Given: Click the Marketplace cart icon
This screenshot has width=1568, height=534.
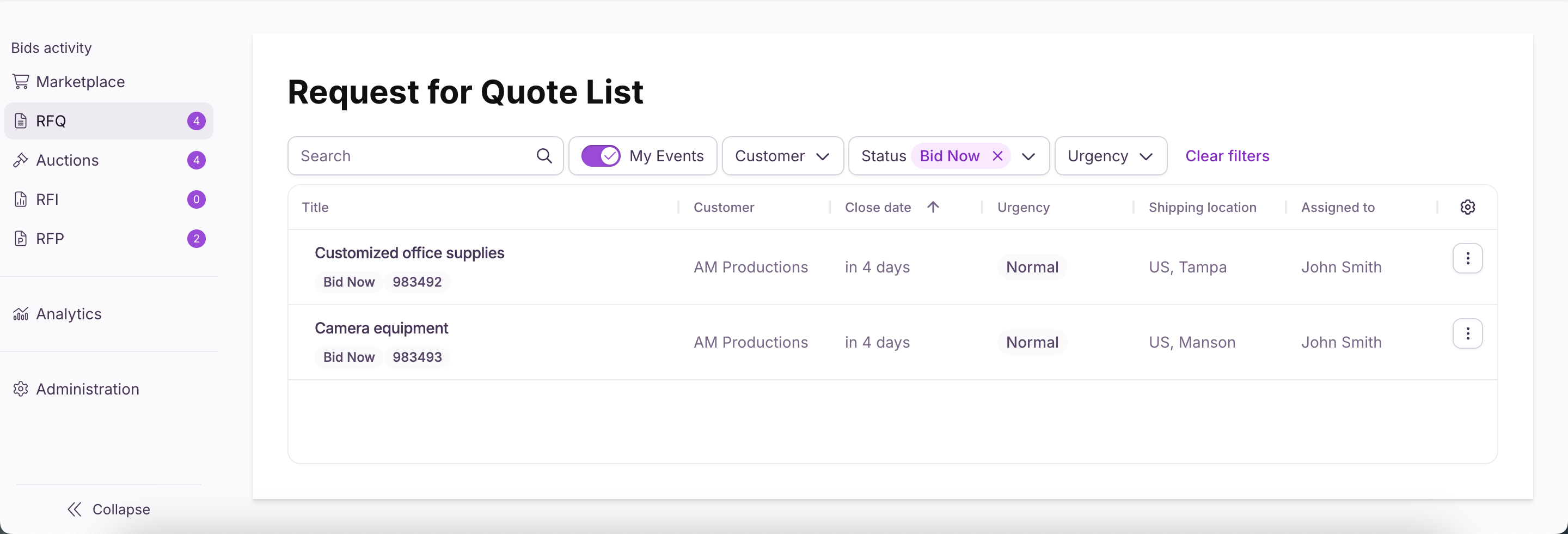Looking at the screenshot, I should coord(21,82).
